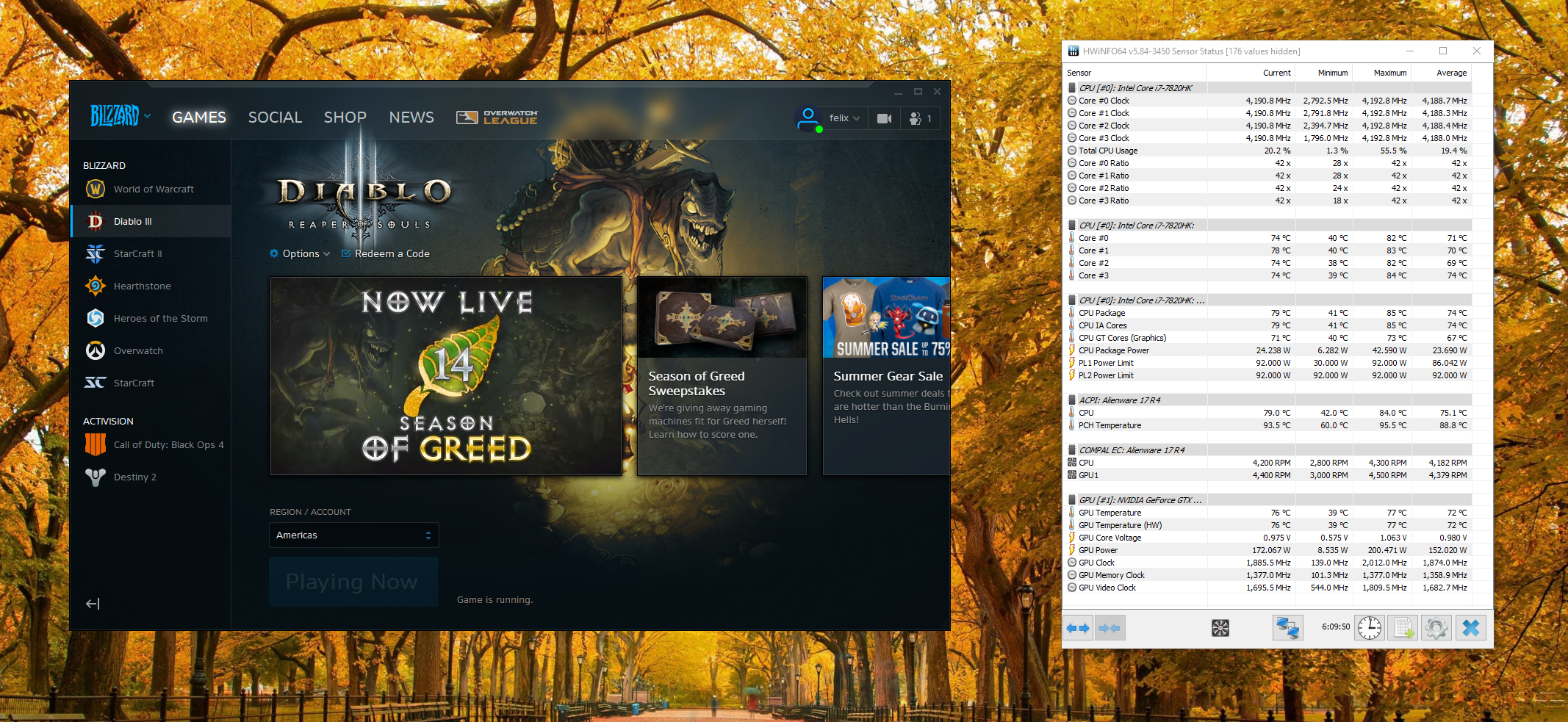Click HWiNFO Current column header
Image resolution: width=1568 pixels, height=722 pixels.
tap(1251, 73)
